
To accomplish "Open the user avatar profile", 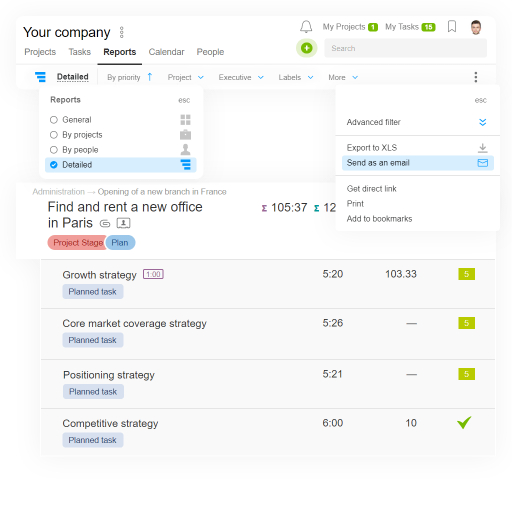I will (x=476, y=27).
